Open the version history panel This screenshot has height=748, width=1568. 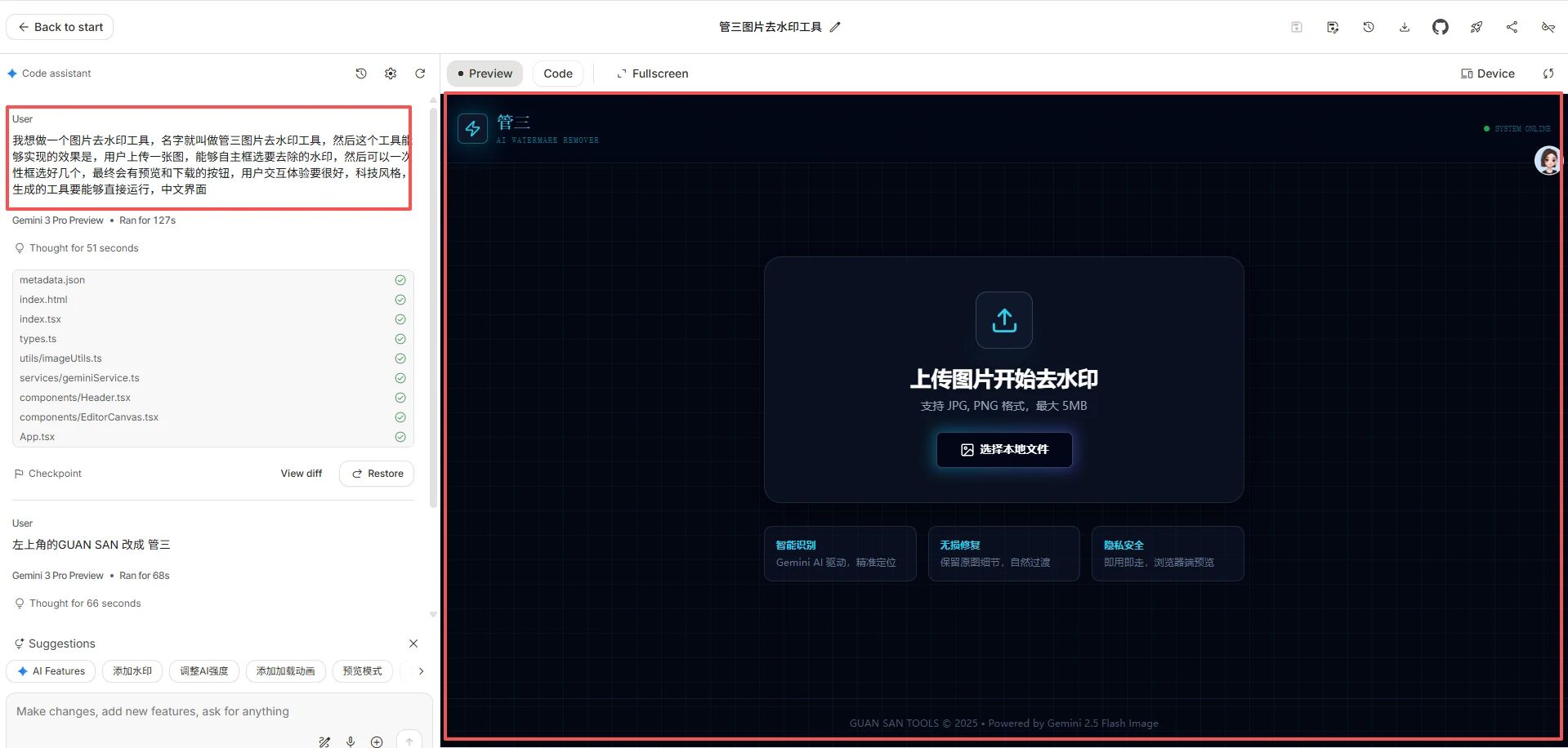pos(1369,27)
